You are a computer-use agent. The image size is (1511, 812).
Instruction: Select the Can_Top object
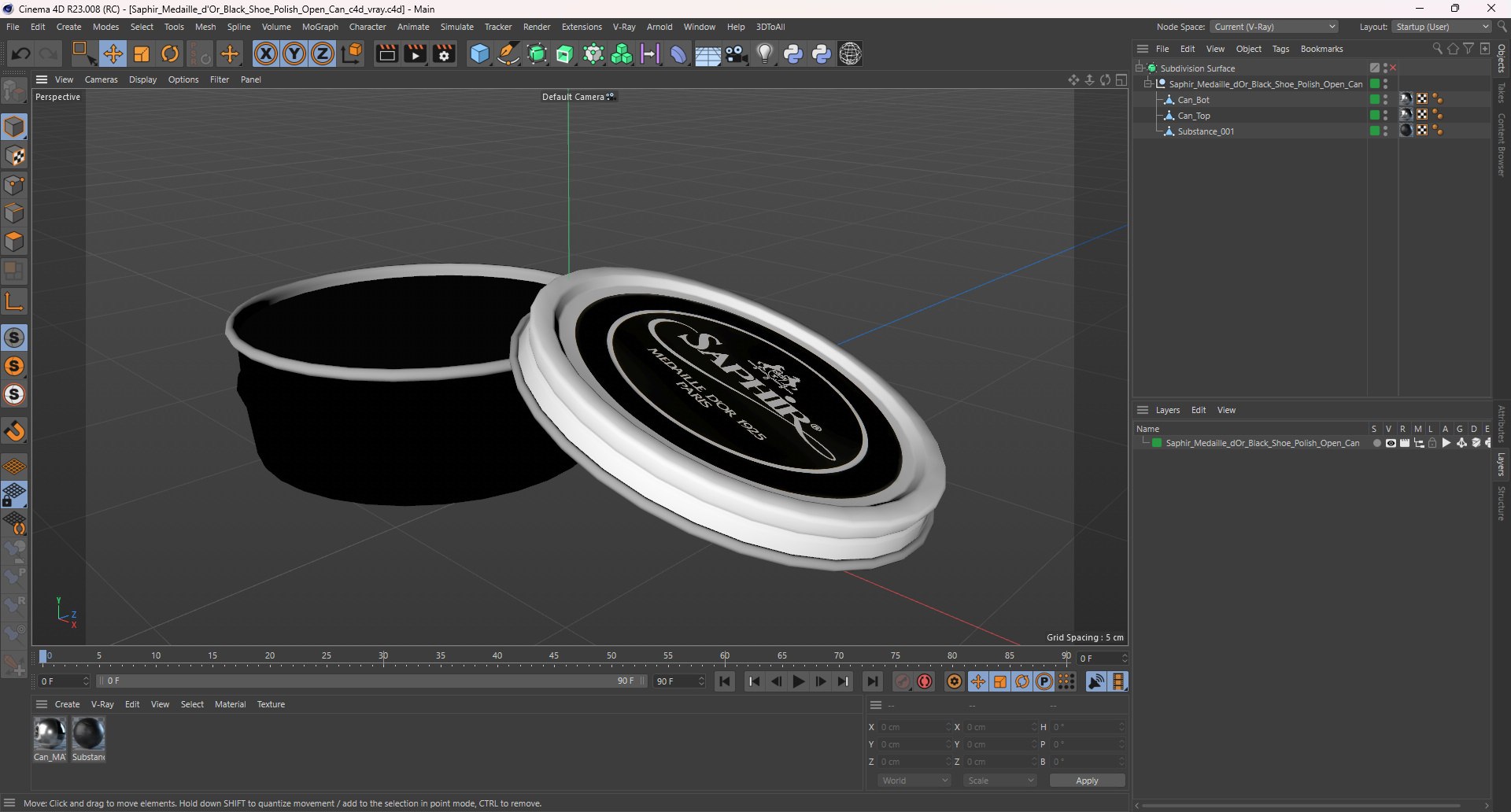point(1194,116)
